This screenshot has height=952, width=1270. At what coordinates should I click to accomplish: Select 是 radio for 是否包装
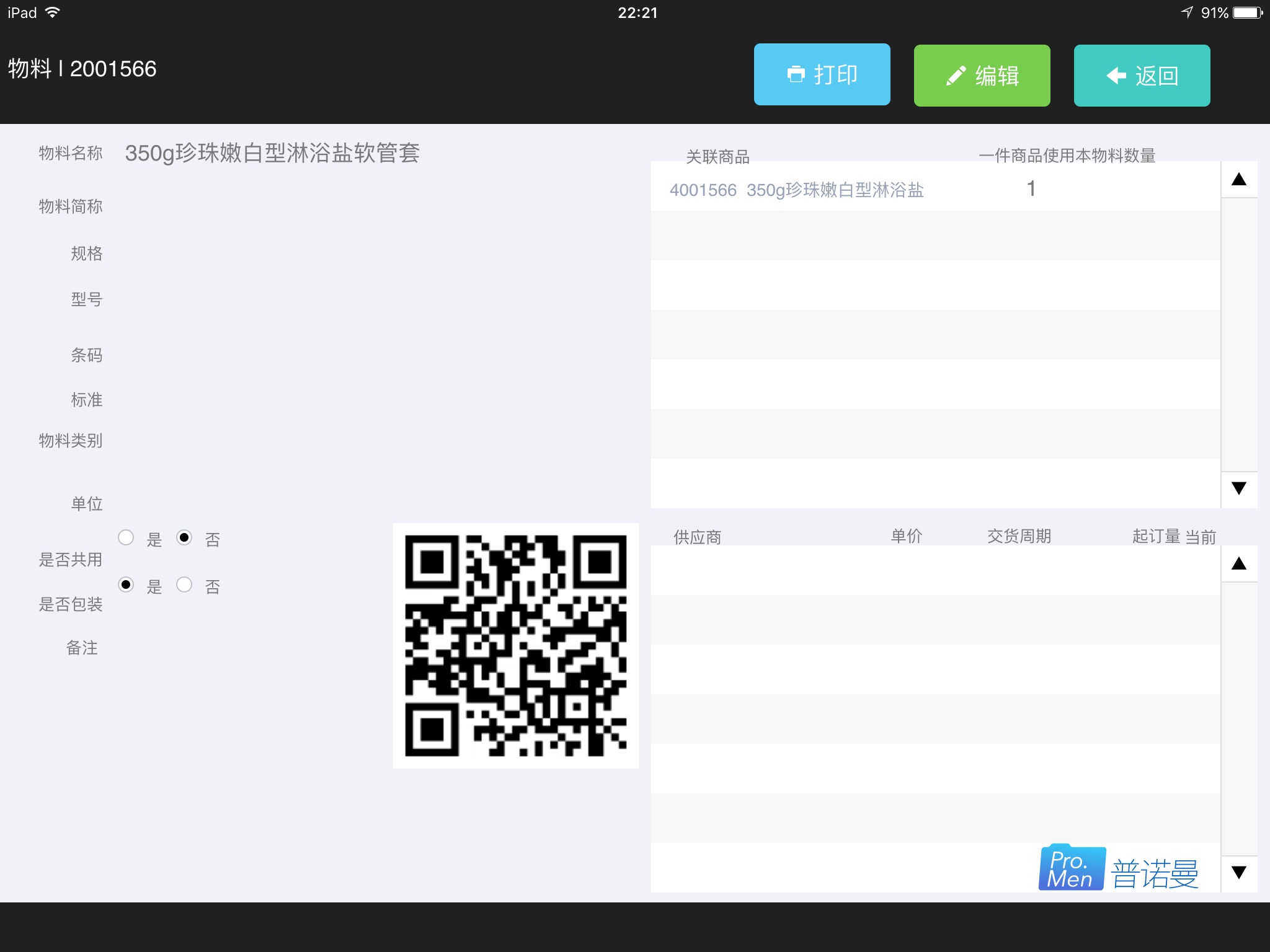(126, 584)
